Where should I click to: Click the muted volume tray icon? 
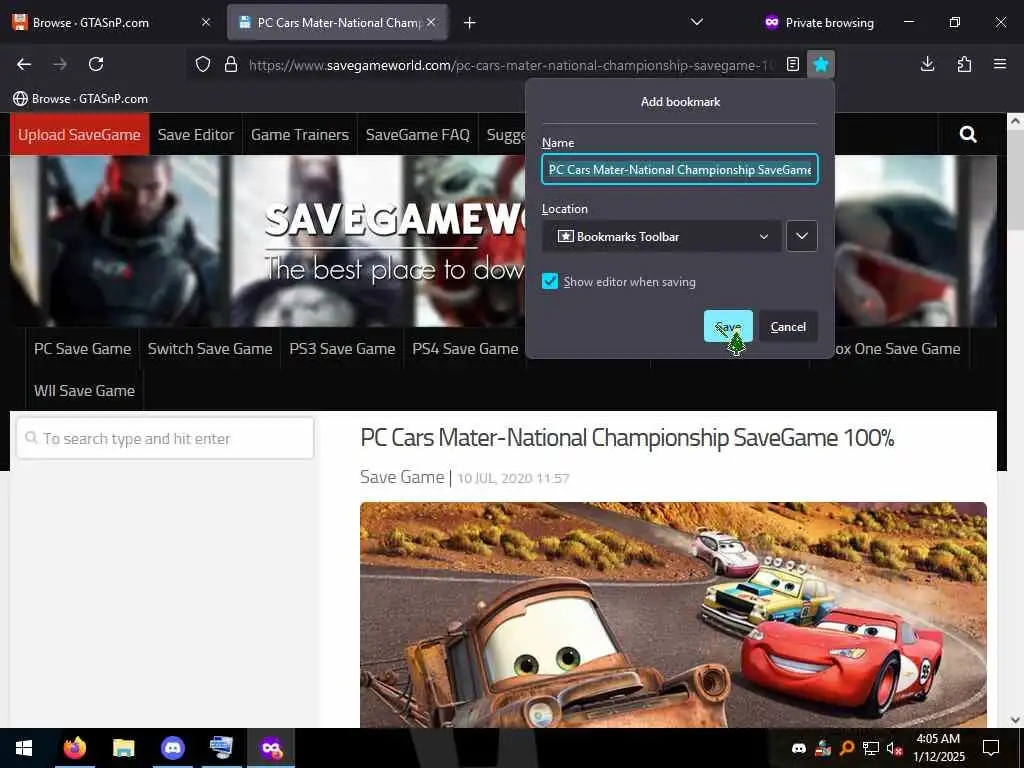click(x=894, y=748)
